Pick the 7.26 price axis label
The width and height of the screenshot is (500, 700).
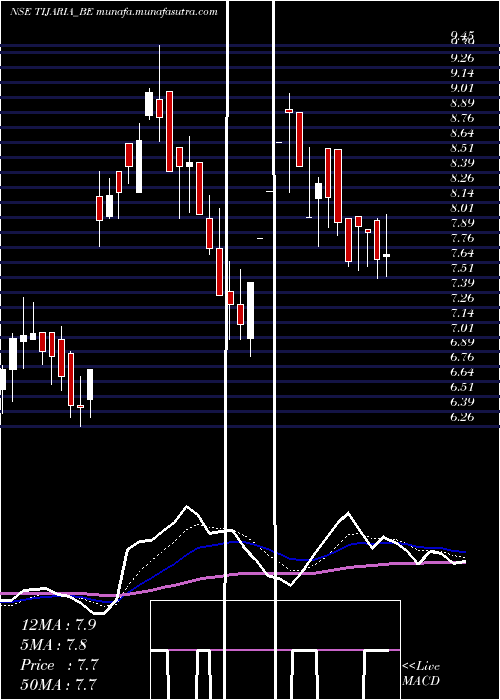click(462, 298)
